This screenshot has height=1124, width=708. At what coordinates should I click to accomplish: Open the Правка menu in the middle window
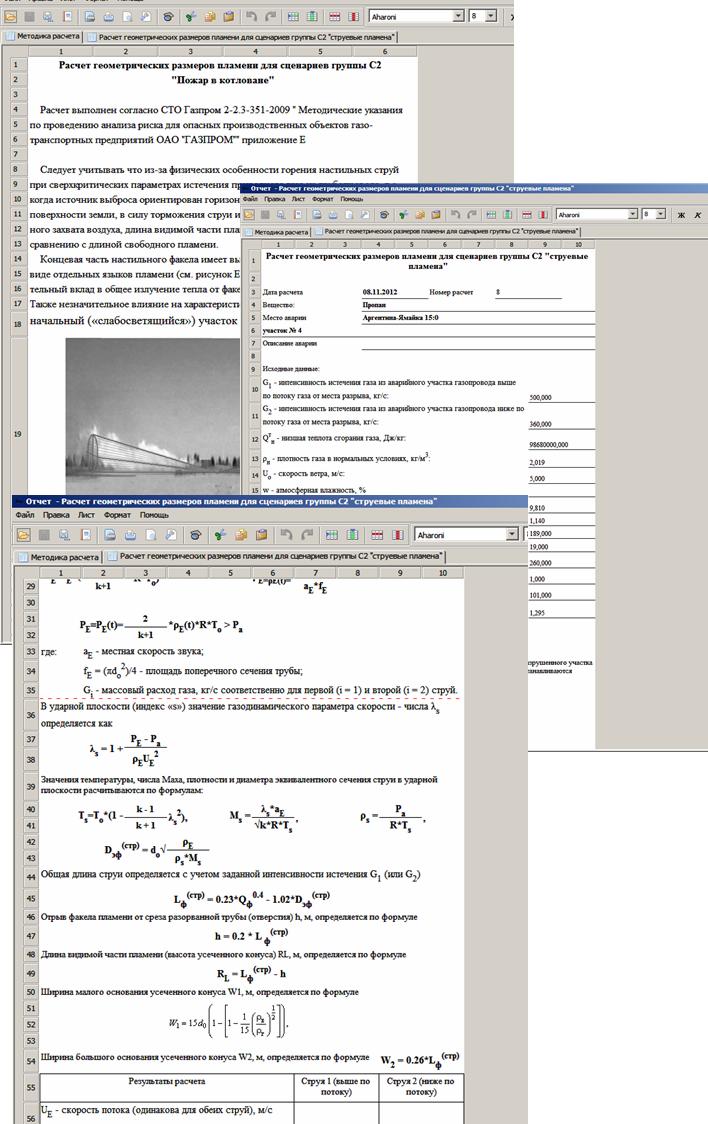click(x=274, y=200)
